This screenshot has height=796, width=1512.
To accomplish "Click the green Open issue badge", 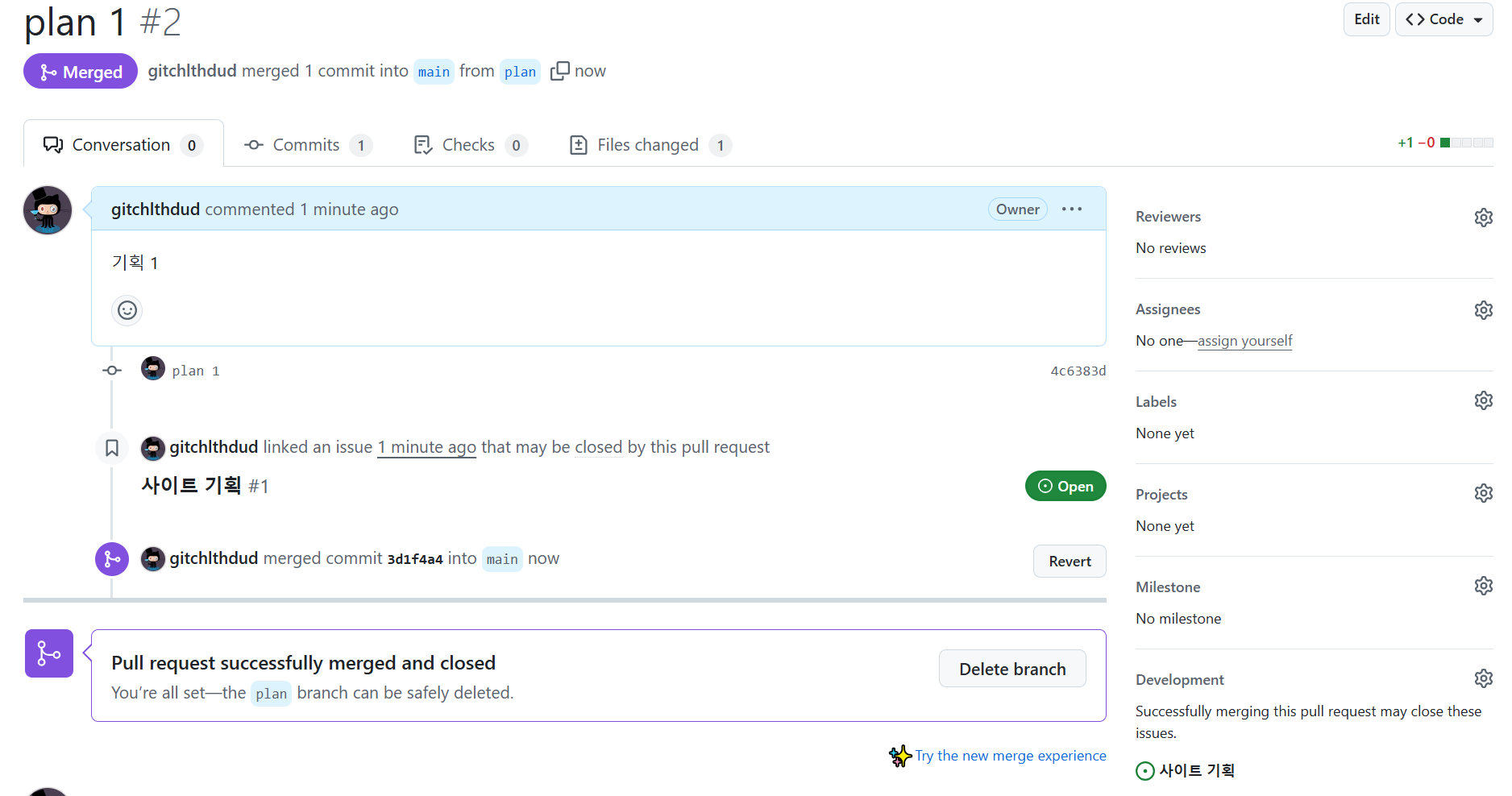I will [1065, 486].
